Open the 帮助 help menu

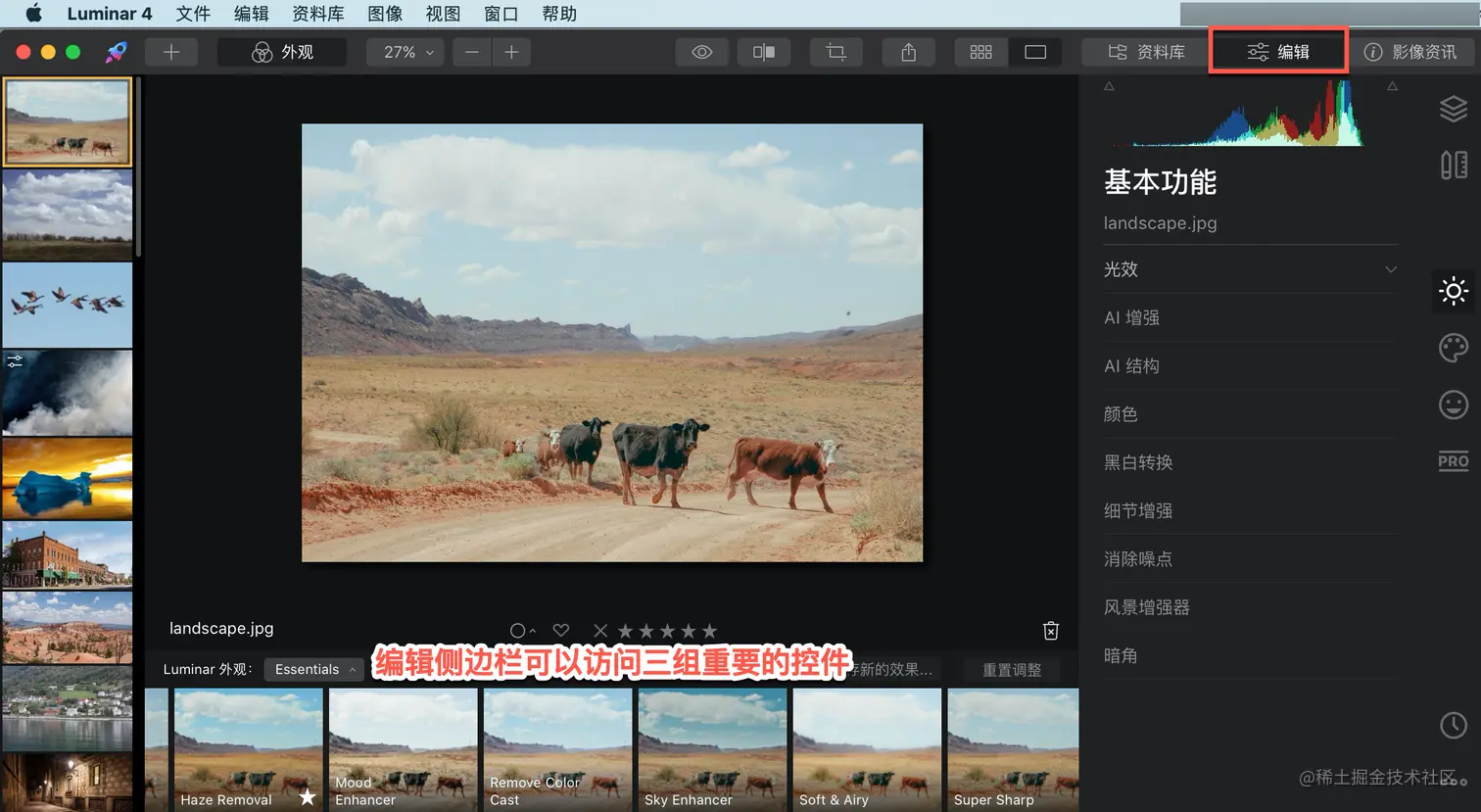tap(559, 14)
